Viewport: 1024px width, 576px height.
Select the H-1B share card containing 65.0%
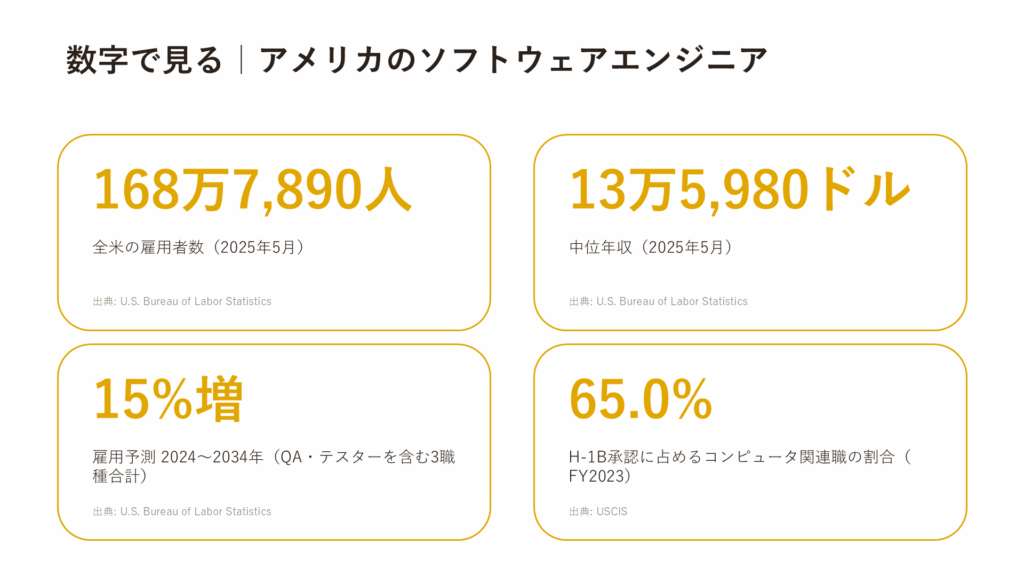click(x=750, y=442)
